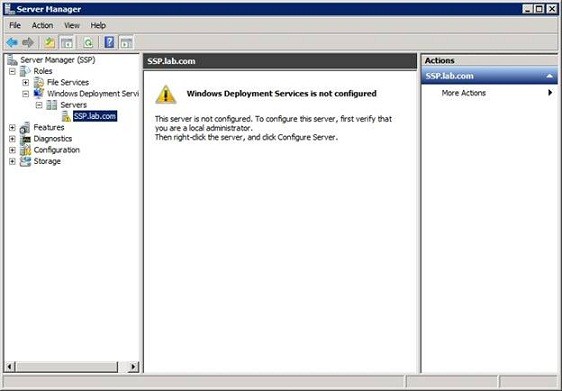Click the Refresh toolbar icon
The image size is (562, 391).
(88, 43)
